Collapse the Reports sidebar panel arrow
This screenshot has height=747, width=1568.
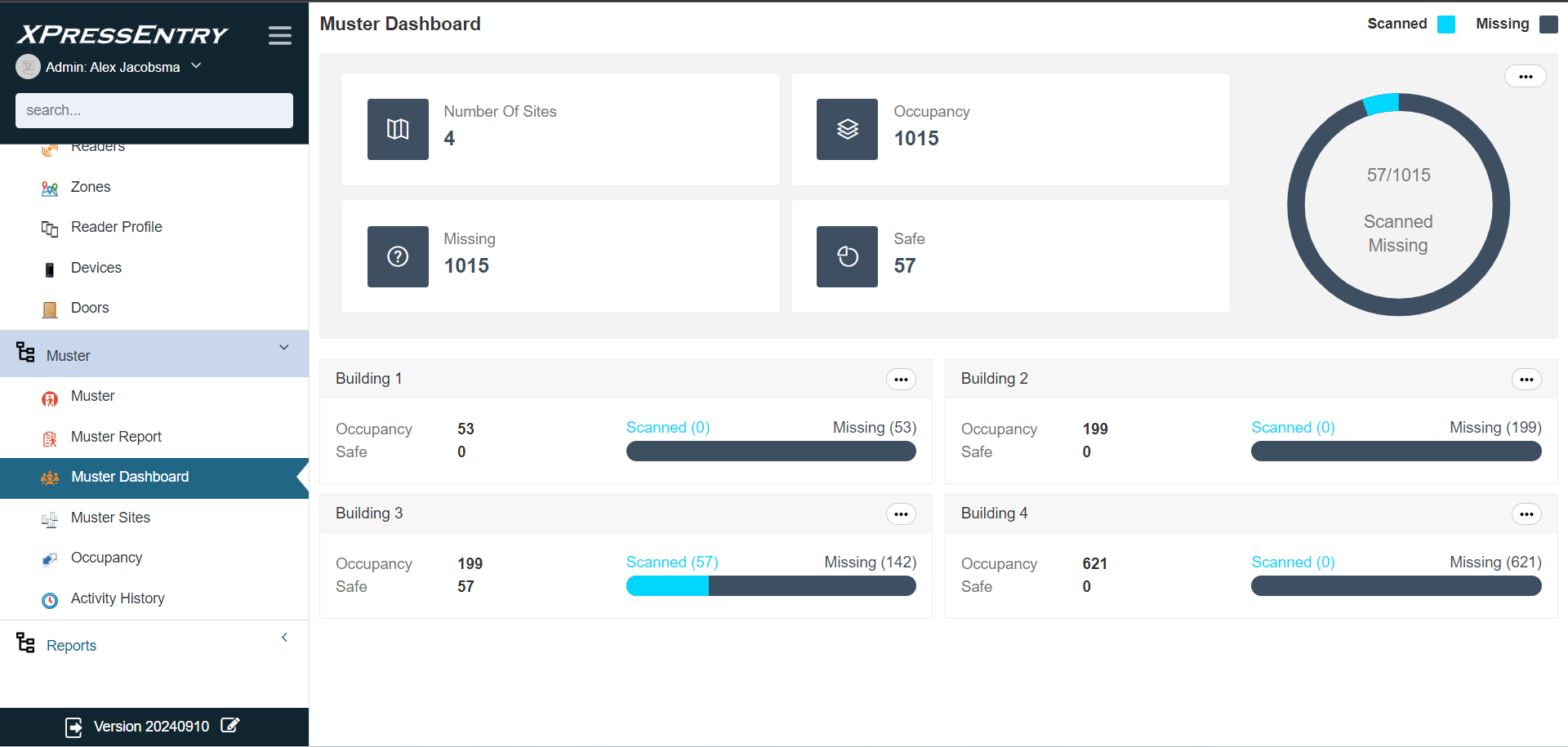pyautogui.click(x=284, y=637)
